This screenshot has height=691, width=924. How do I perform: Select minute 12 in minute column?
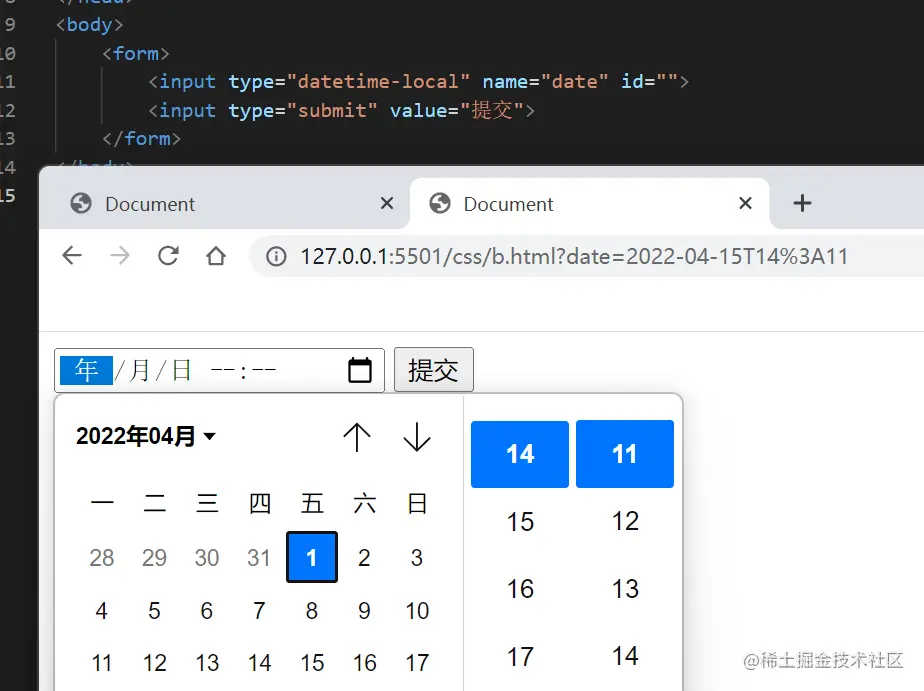pyautogui.click(x=625, y=521)
